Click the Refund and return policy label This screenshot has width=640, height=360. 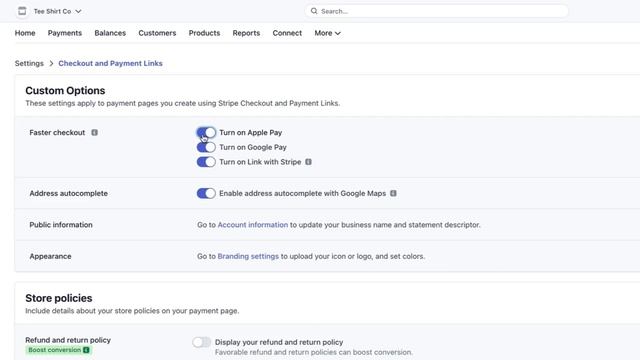(68, 340)
